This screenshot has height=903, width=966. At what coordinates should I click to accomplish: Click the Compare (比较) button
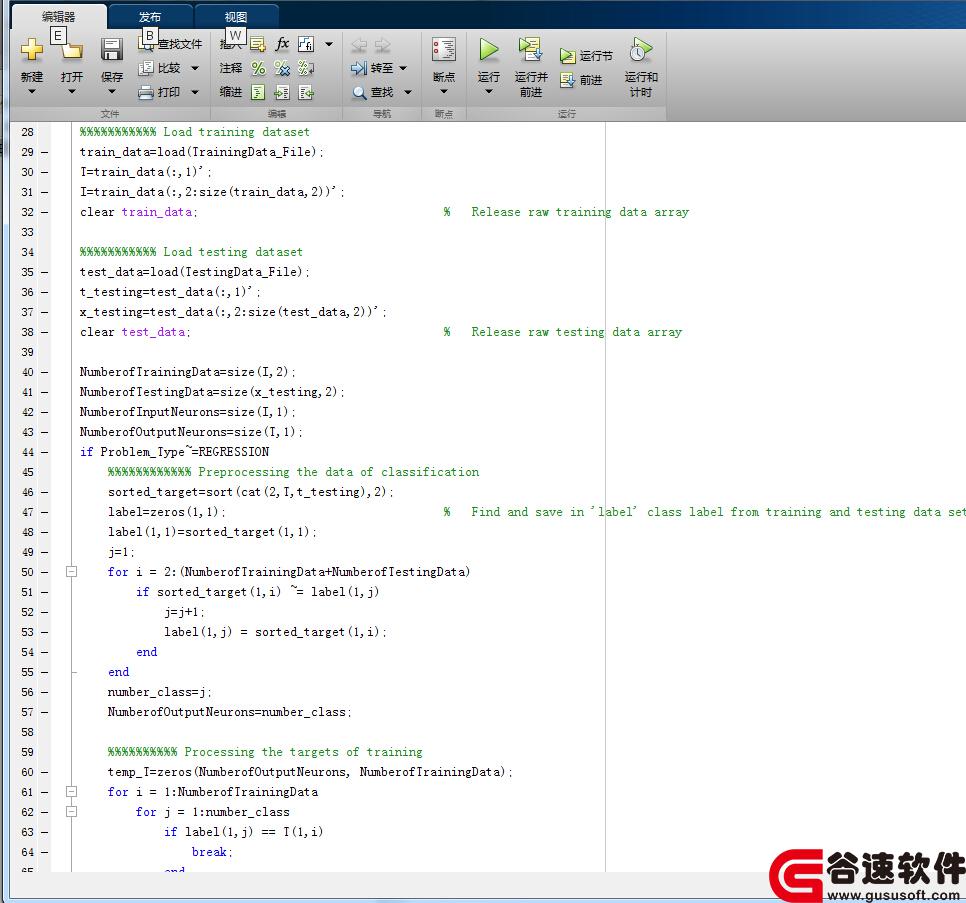[160, 68]
